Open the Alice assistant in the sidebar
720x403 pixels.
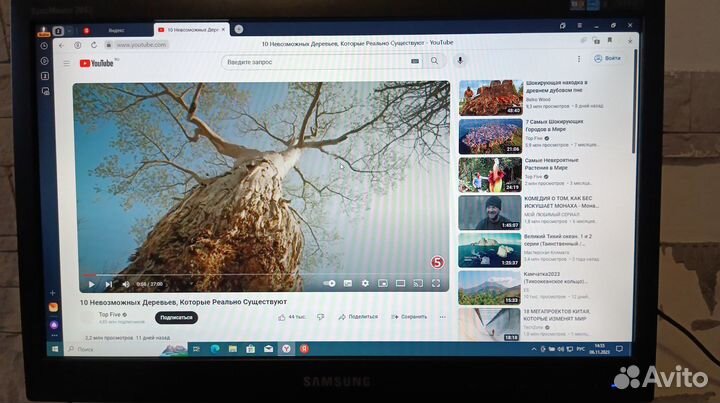(54, 325)
